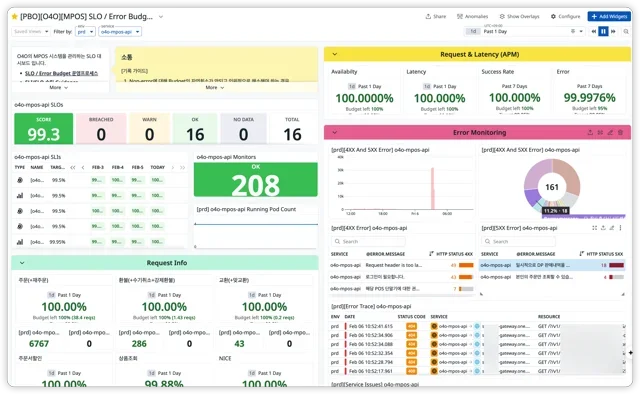Open trace row Feb 06 10:52:34.906
The height and width of the screenshot is (394, 640).
click(478, 335)
